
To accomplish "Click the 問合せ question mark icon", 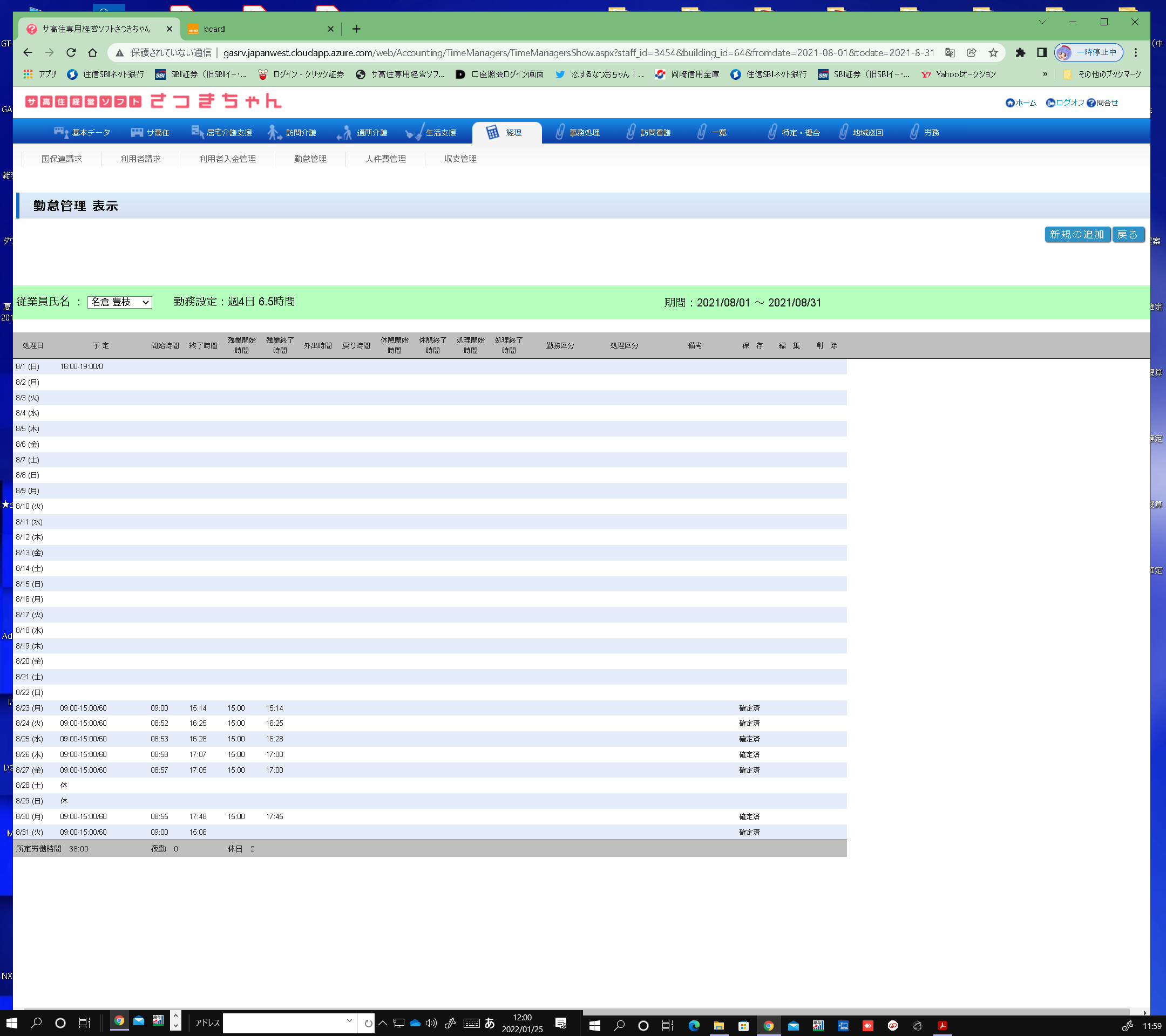I will [x=1091, y=103].
